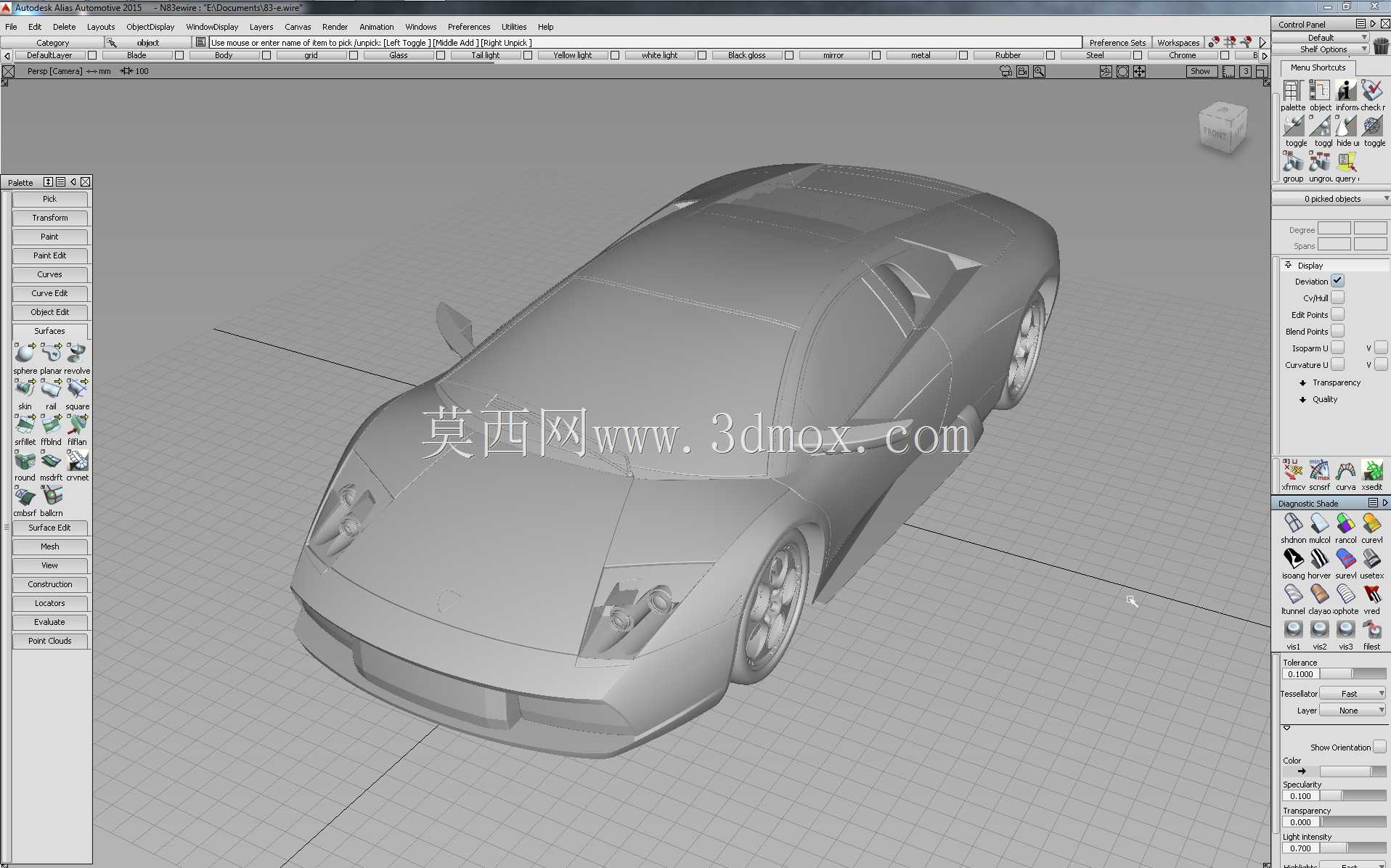Open the 0 picked objects dropdown
1391x868 pixels.
(1331, 198)
